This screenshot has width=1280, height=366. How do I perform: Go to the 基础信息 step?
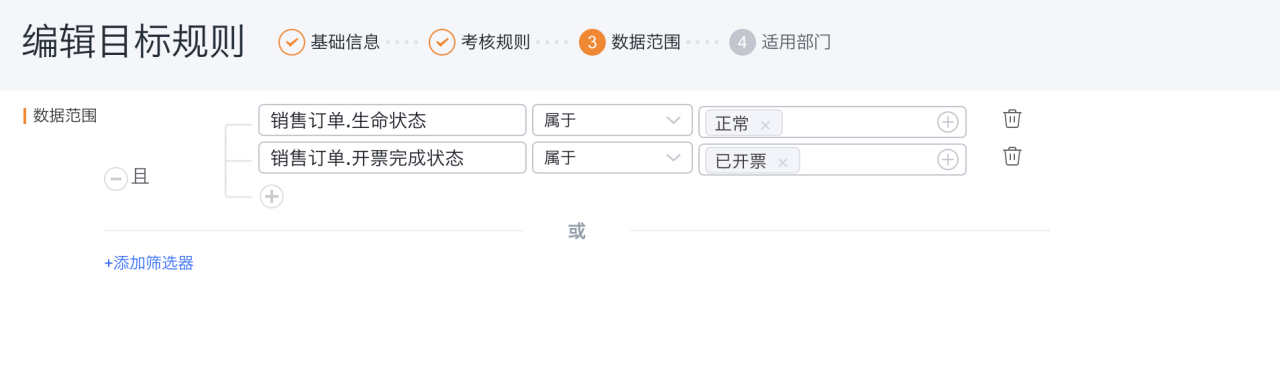pos(329,42)
